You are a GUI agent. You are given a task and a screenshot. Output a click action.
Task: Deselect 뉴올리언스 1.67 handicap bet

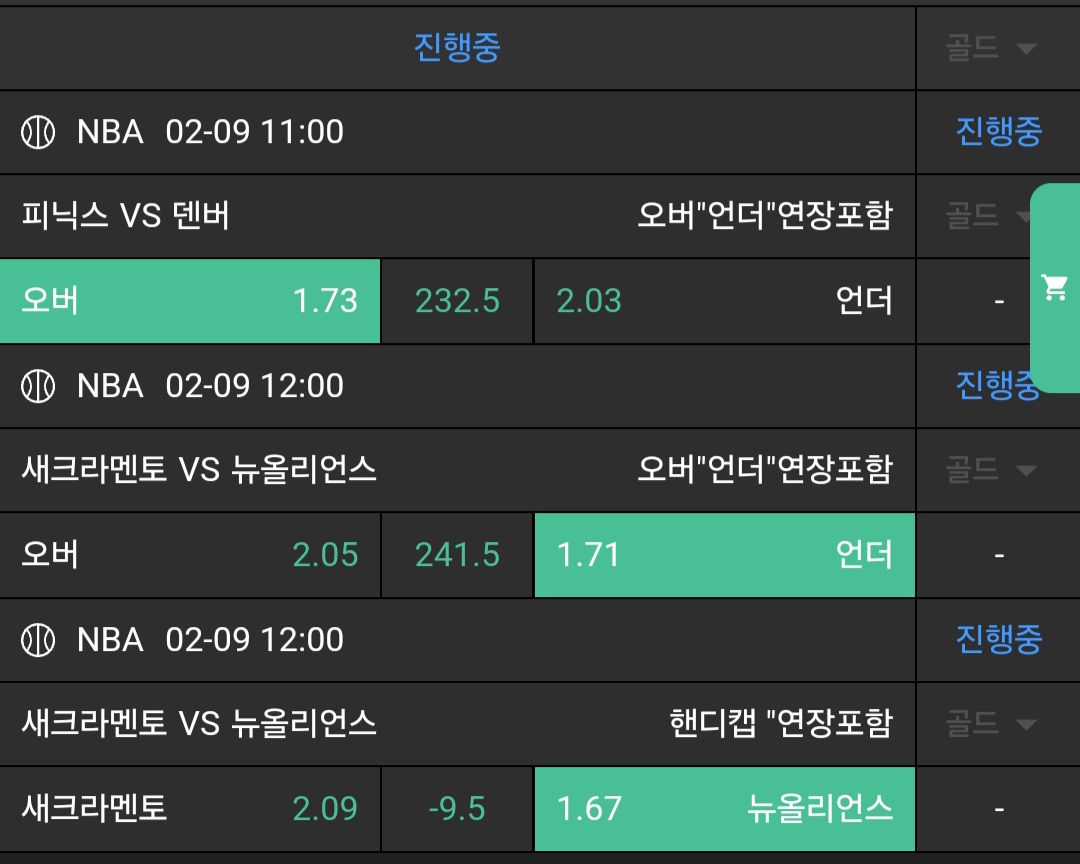[x=724, y=809]
